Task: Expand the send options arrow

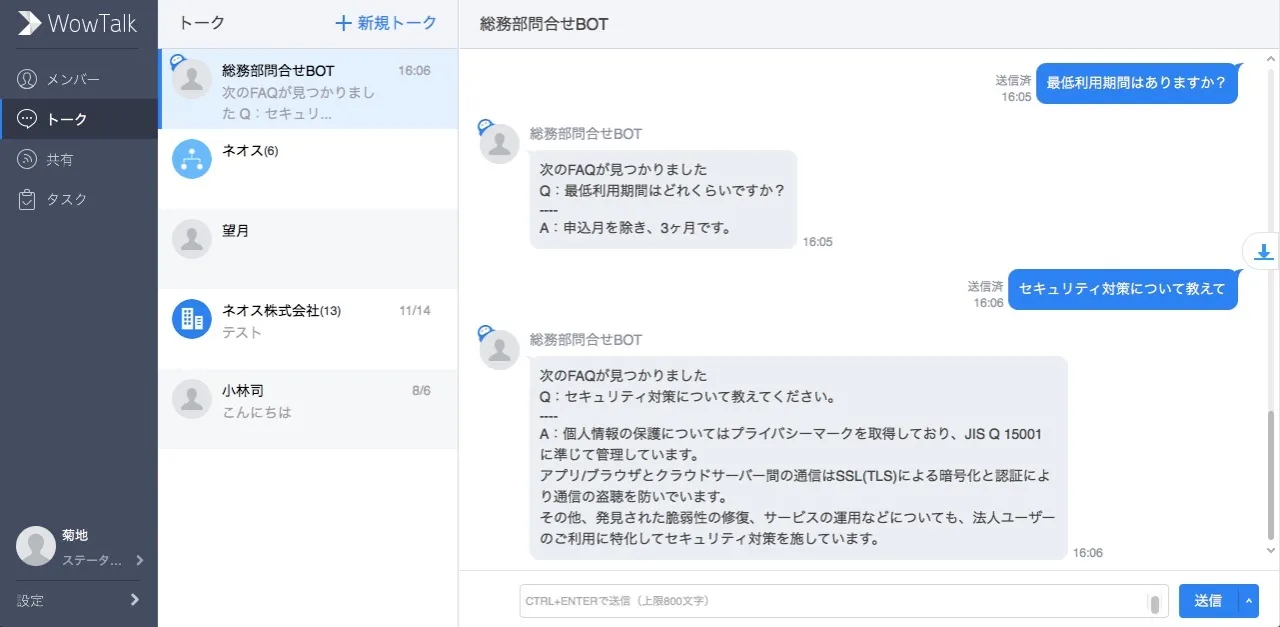Action: (x=1248, y=601)
